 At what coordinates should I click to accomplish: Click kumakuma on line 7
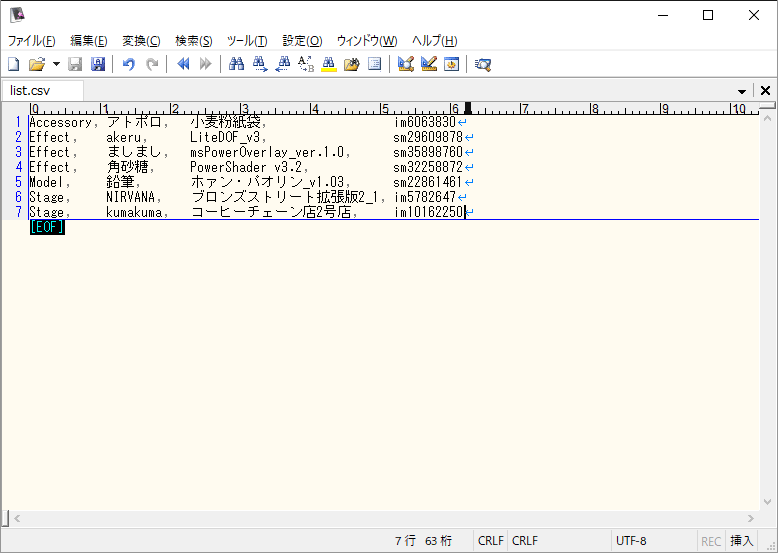tap(134, 212)
